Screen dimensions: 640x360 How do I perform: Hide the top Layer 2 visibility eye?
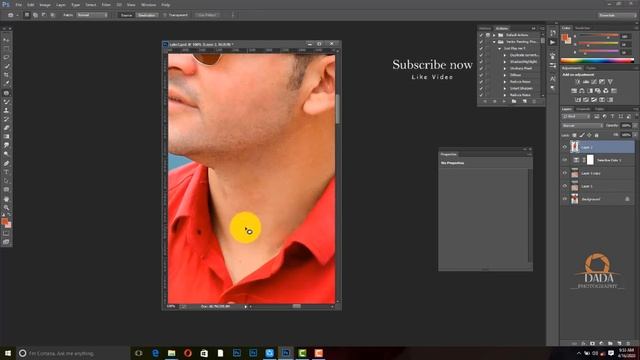pos(565,147)
